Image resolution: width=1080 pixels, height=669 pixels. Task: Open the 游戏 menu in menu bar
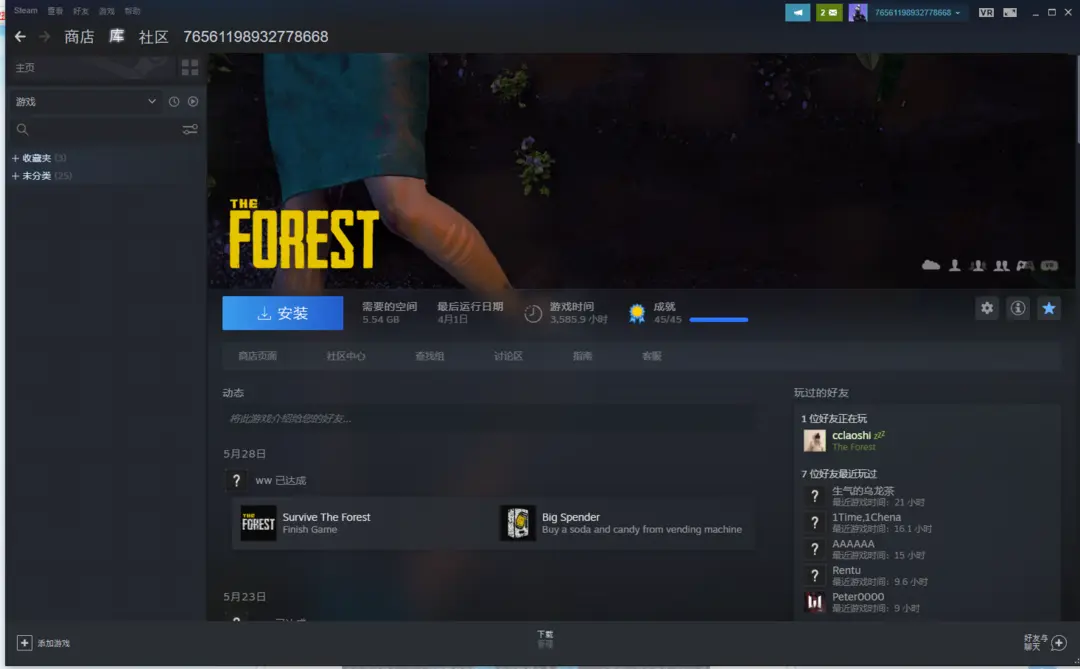coord(107,11)
